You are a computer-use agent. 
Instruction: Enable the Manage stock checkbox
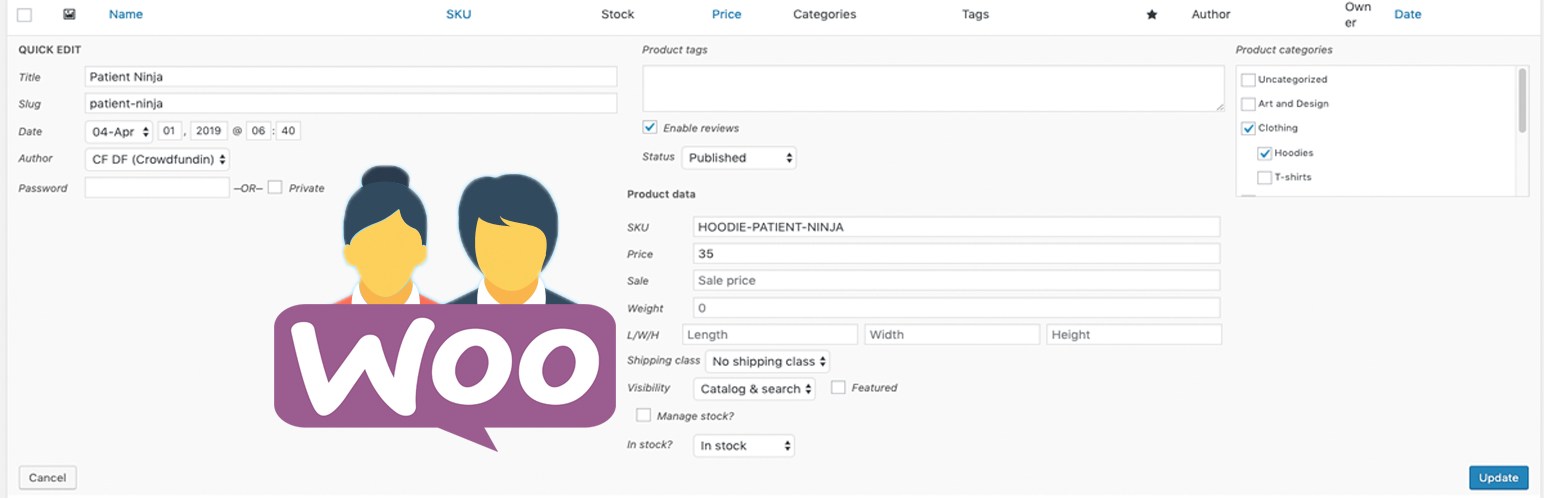[x=644, y=415]
